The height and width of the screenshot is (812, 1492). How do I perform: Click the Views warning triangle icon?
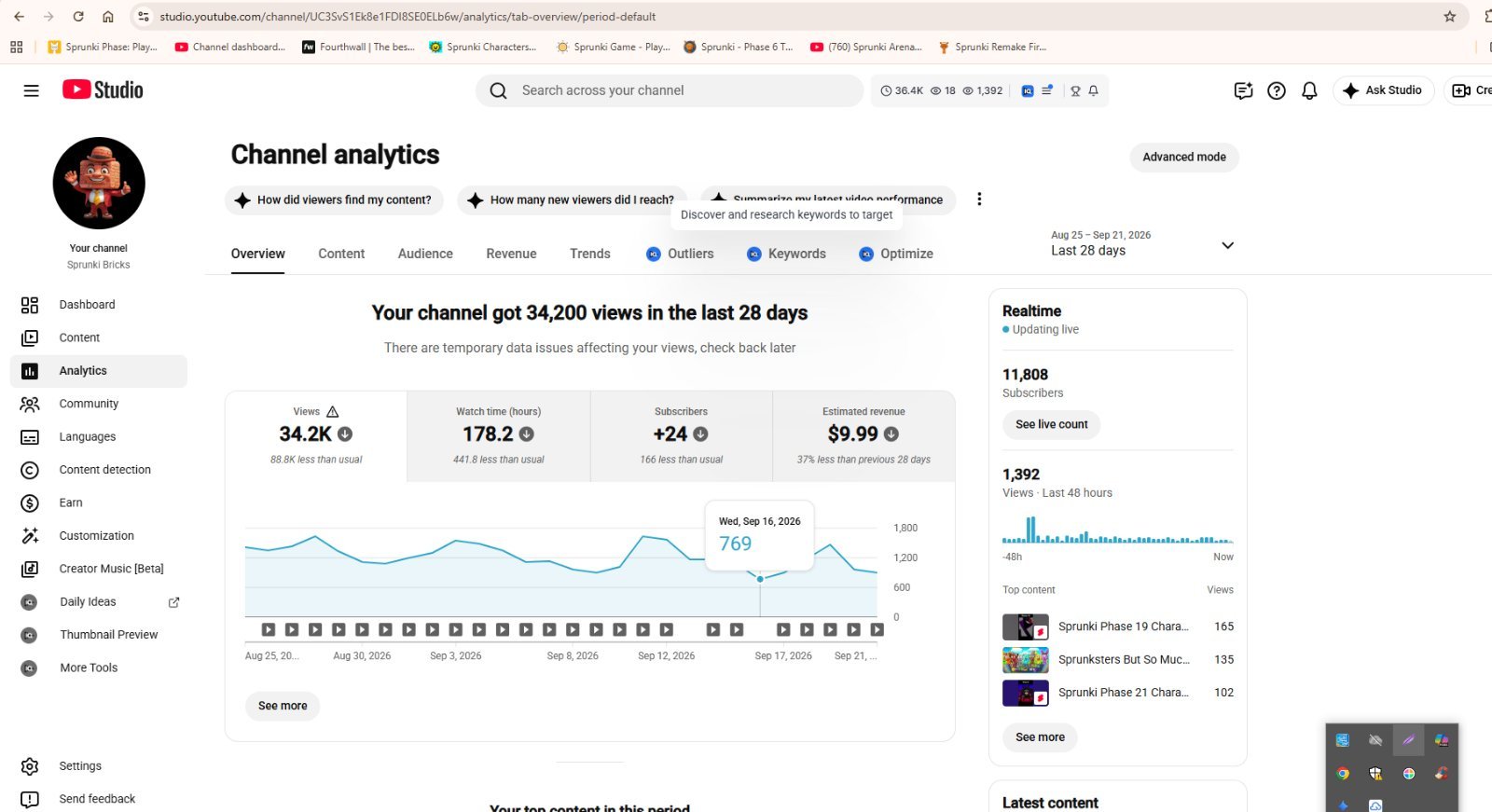point(333,411)
